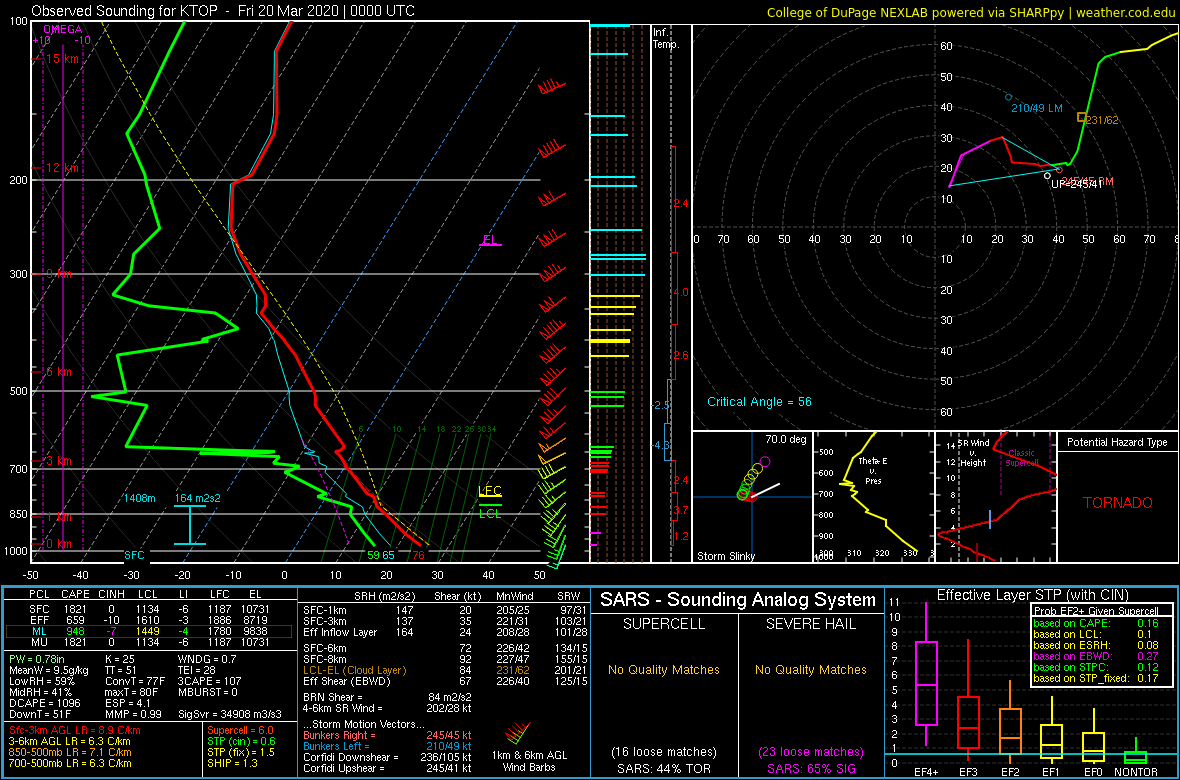Click the SARS: 65% SIG text
Image resolution: width=1180 pixels, height=780 pixels.
(x=810, y=768)
